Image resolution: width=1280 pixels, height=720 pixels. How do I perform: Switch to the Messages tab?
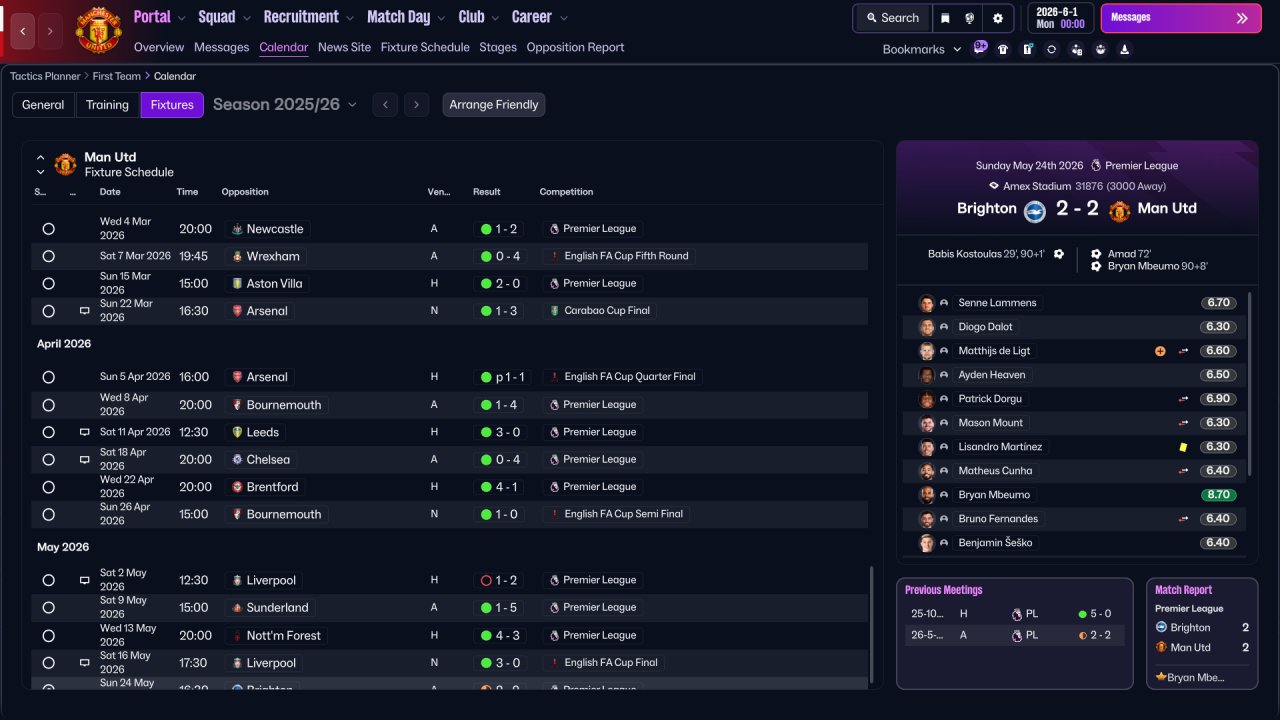[222, 47]
